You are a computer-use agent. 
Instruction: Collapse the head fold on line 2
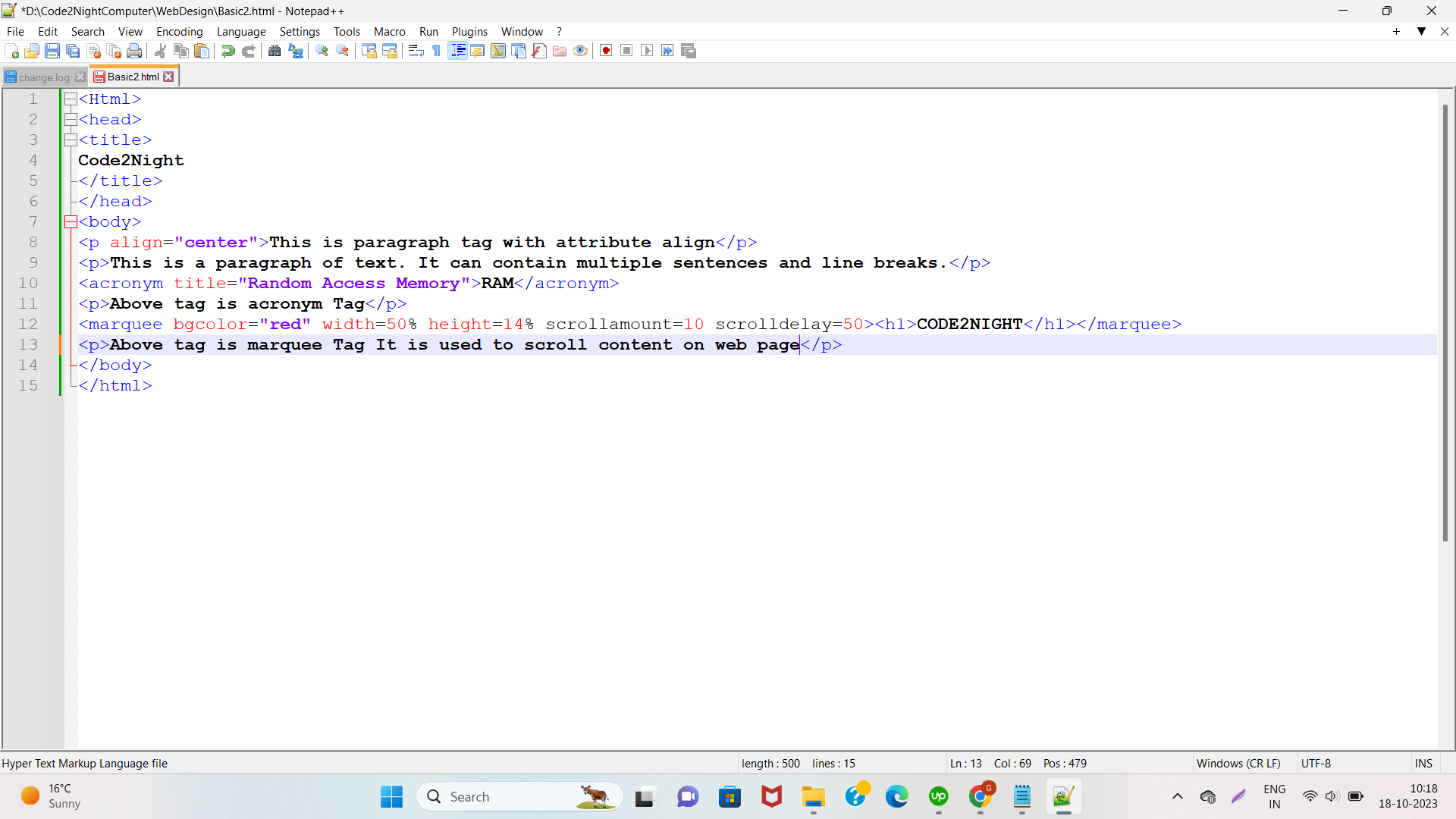(x=71, y=119)
